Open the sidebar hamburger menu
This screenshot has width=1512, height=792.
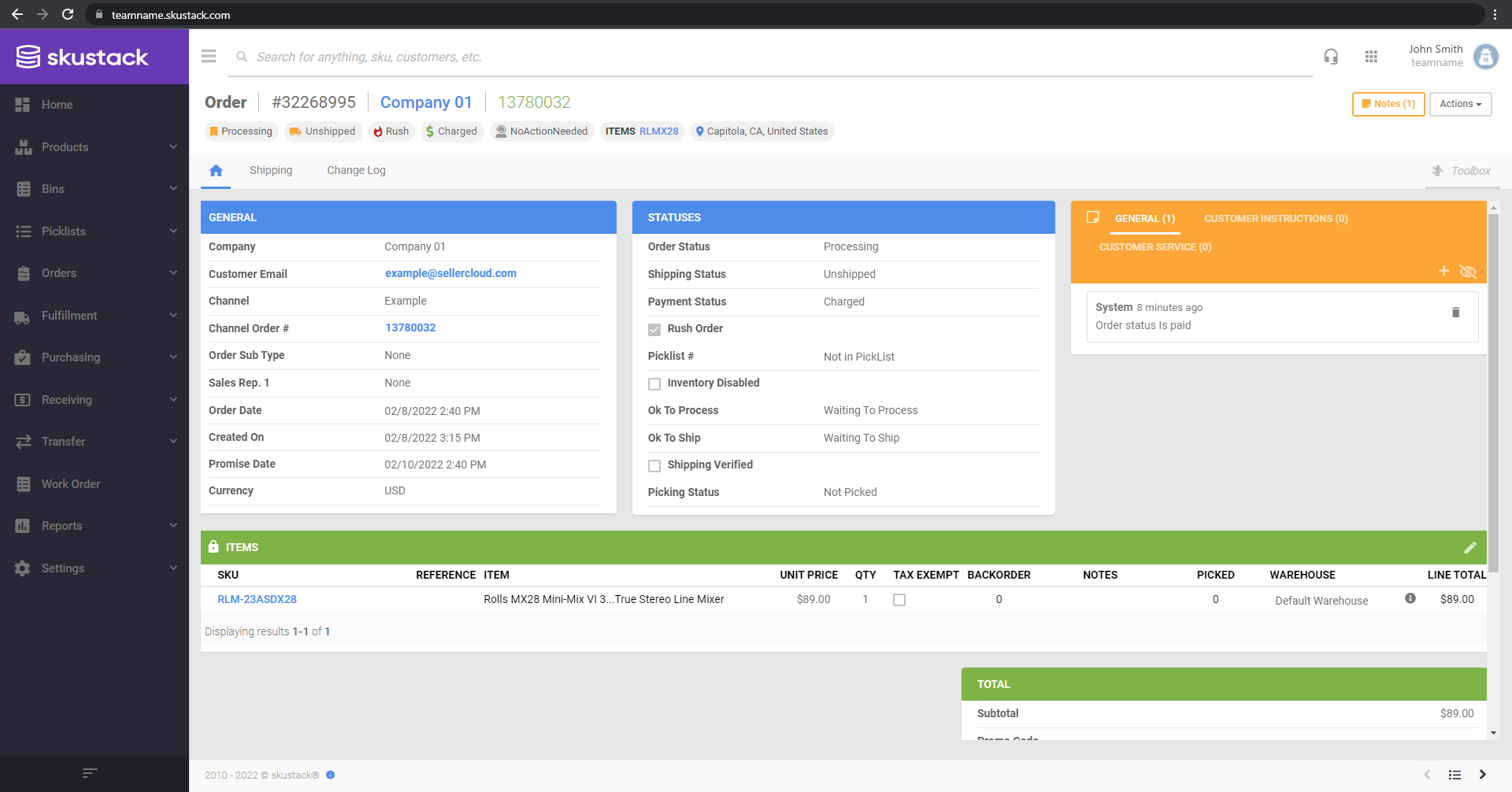click(208, 56)
